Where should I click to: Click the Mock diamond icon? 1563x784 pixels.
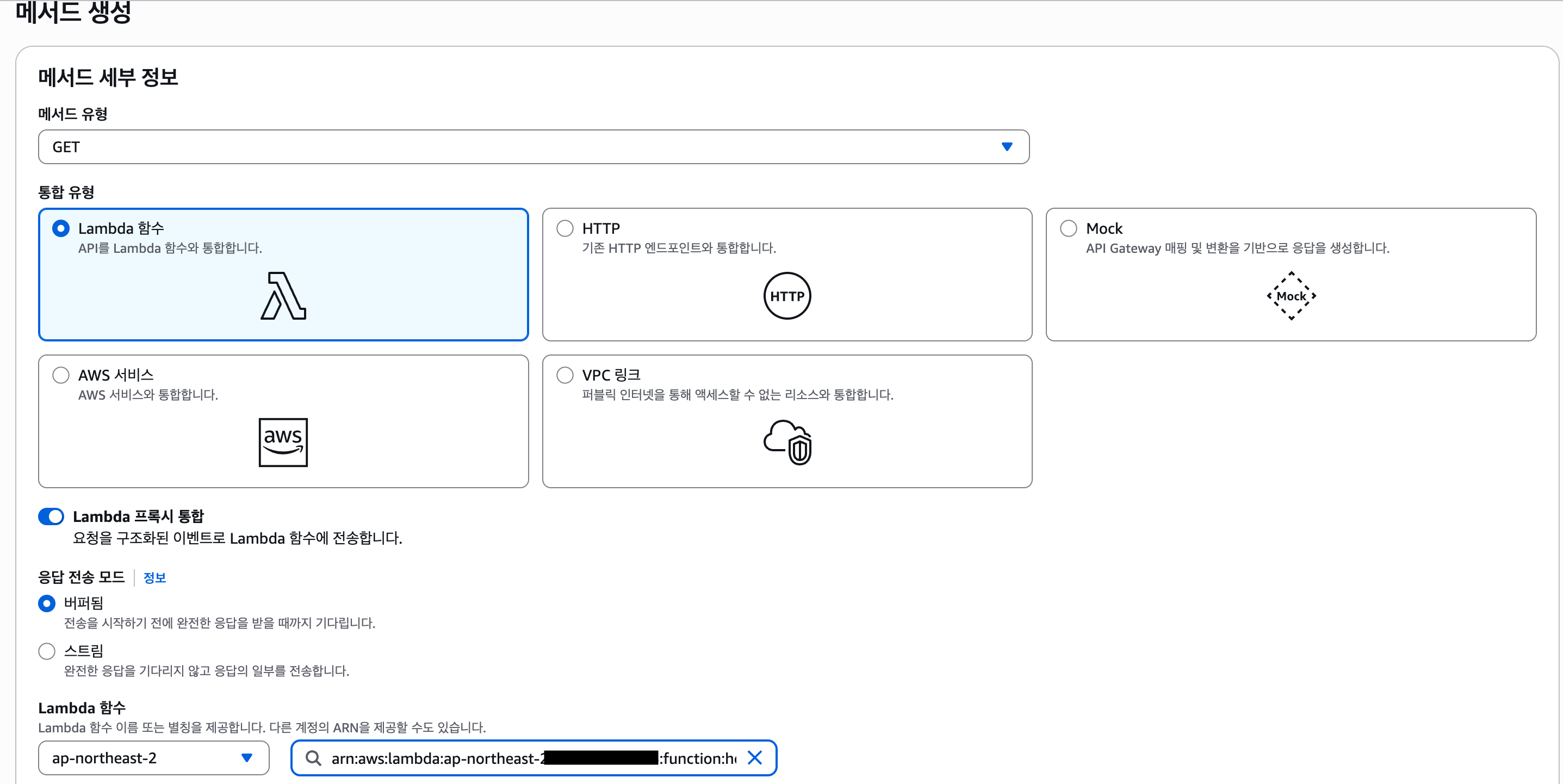tap(1291, 296)
